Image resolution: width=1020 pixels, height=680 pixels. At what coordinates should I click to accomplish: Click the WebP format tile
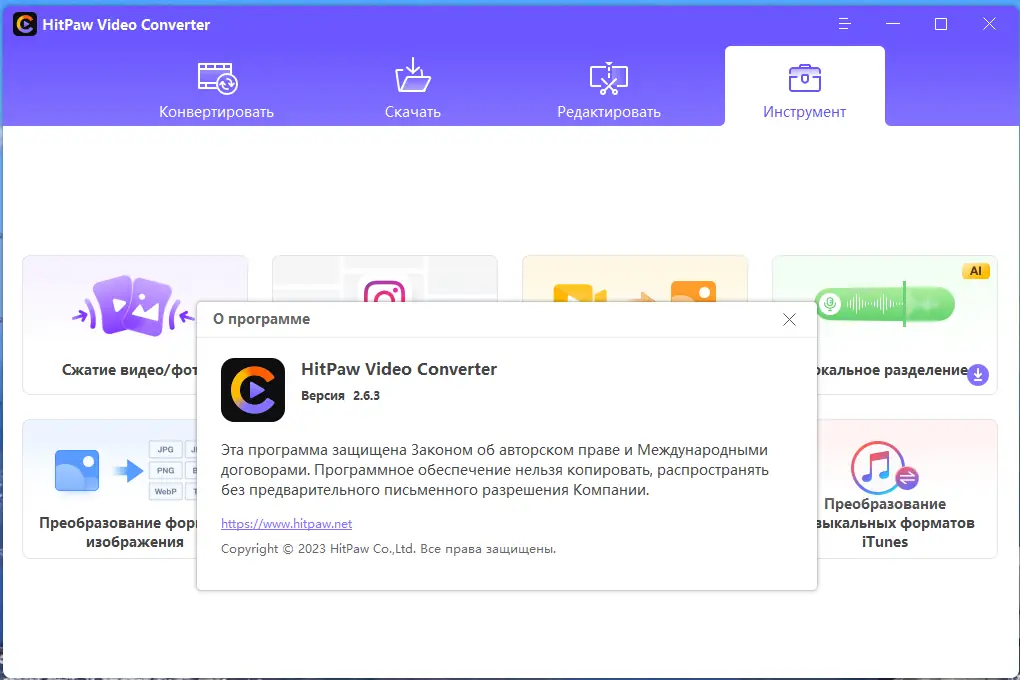click(165, 491)
